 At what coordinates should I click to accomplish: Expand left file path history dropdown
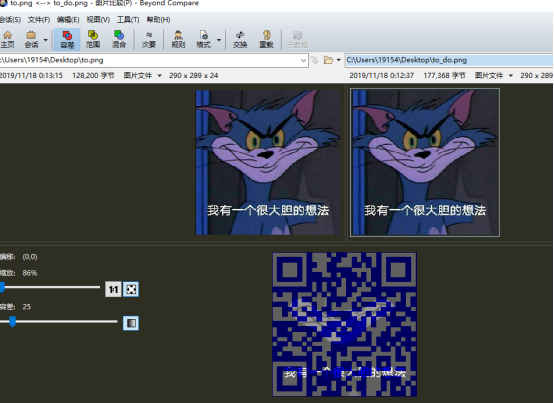coord(303,60)
